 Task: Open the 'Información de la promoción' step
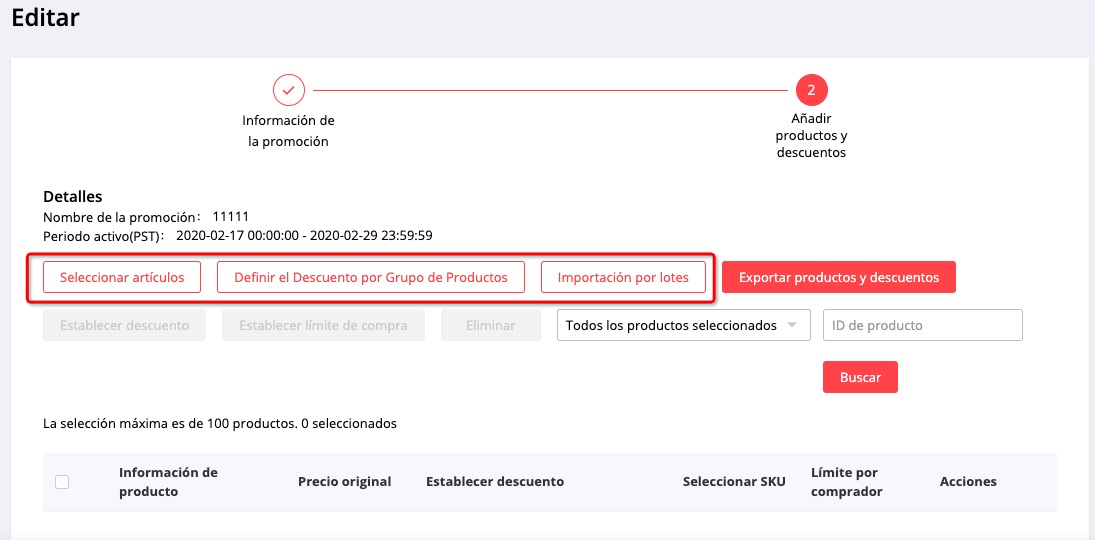pos(288,131)
